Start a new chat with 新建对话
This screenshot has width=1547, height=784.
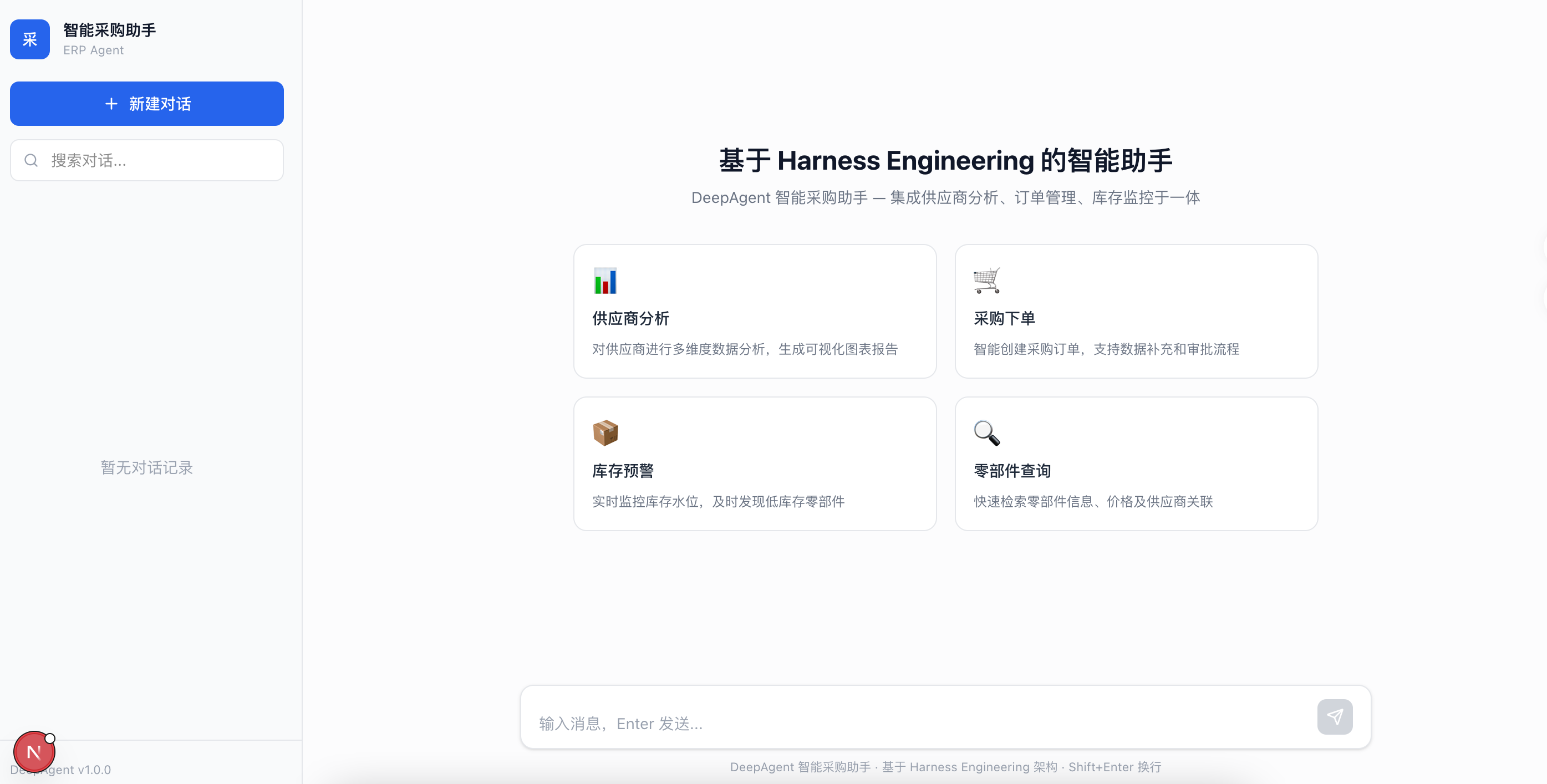click(x=146, y=104)
